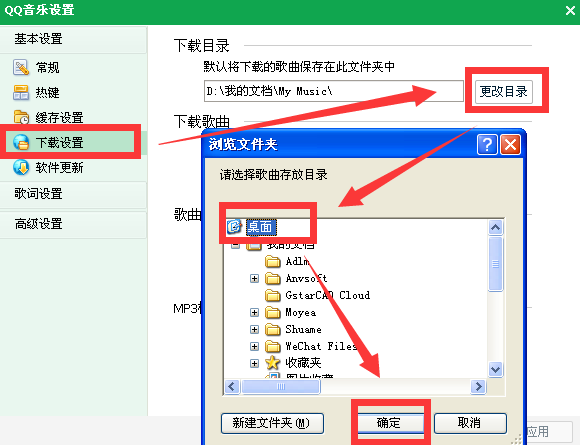The width and height of the screenshot is (580, 445).
Task: Expand the Shuame folder node
Action: (254, 329)
